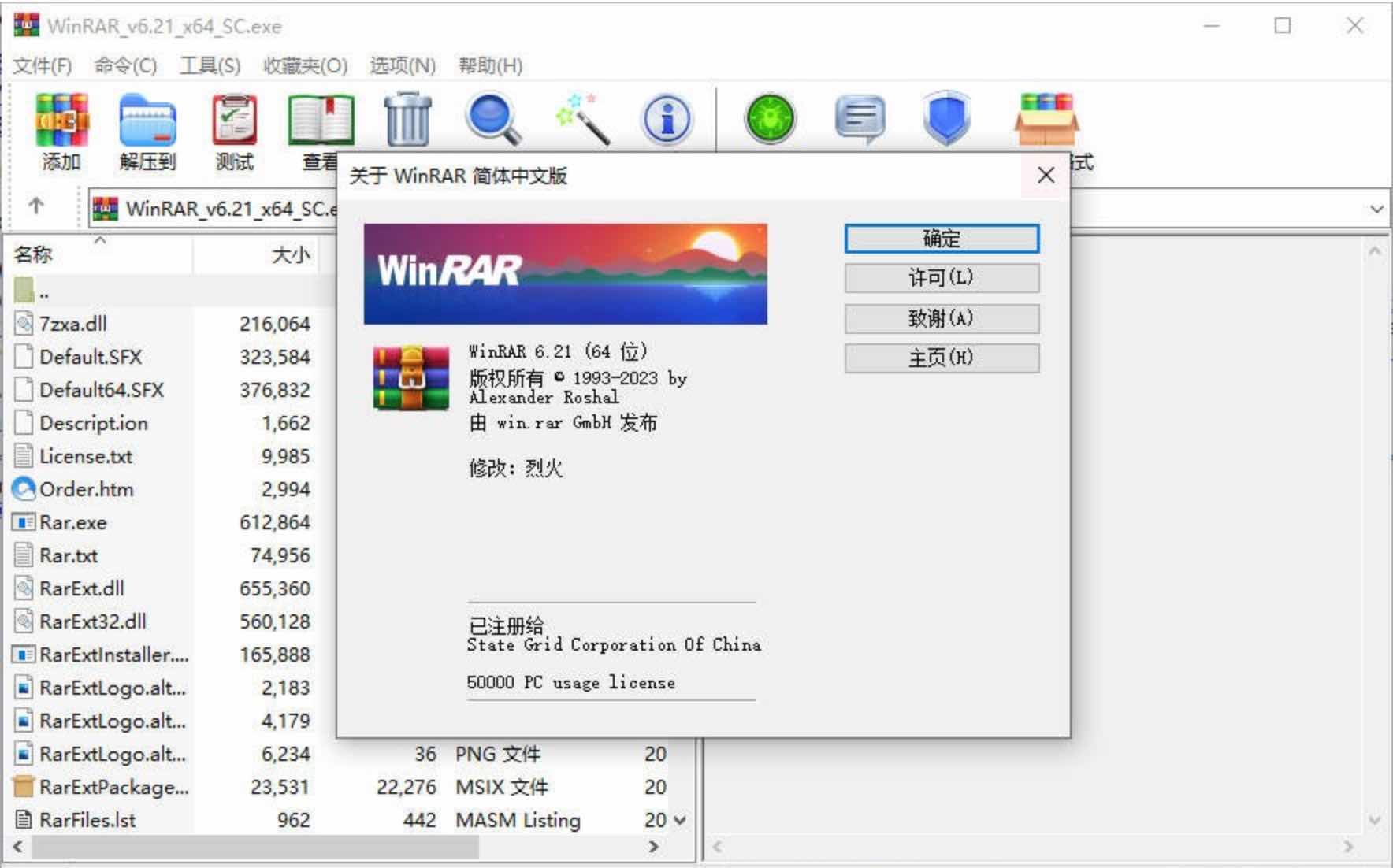The height and width of the screenshot is (868, 1393).
Task: Select the Descript.ion file
Action: pos(94,423)
